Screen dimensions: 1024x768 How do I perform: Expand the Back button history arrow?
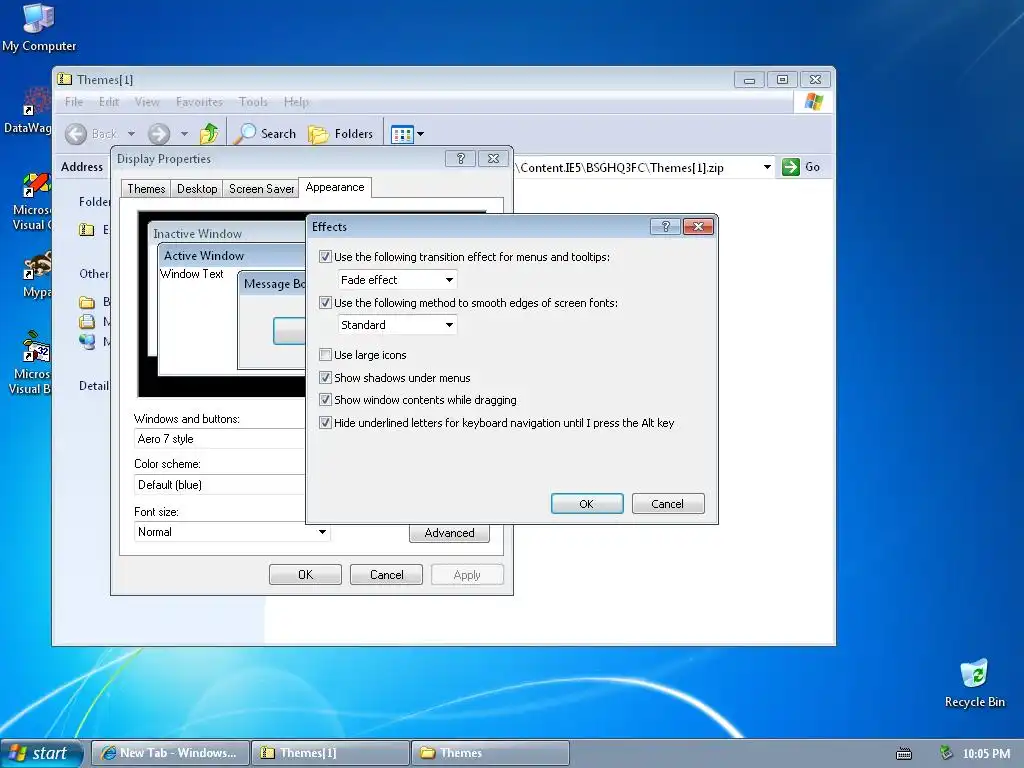click(131, 134)
